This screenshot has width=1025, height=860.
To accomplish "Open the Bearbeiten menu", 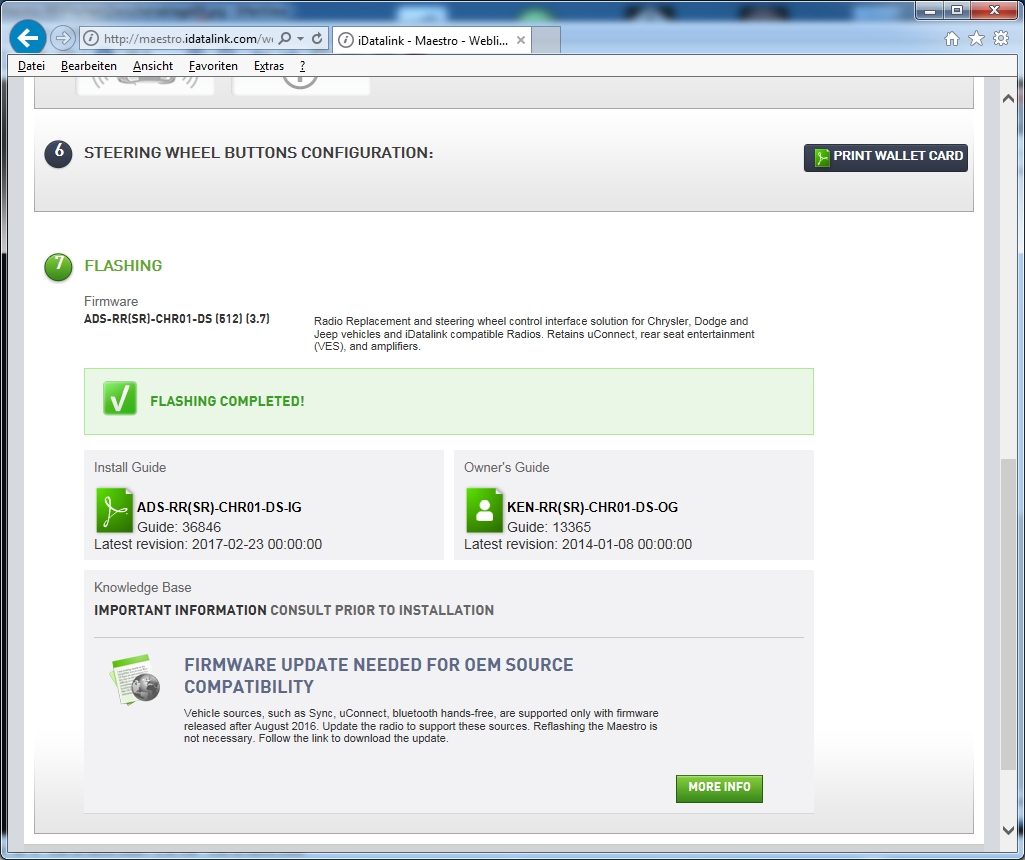I will 89,66.
